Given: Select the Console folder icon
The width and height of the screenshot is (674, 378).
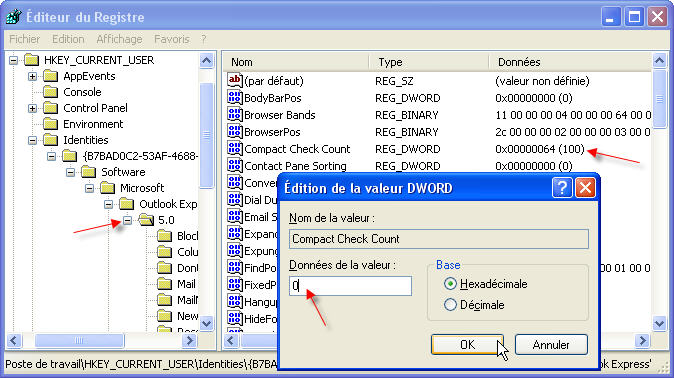Looking at the screenshot, I should click(51, 92).
